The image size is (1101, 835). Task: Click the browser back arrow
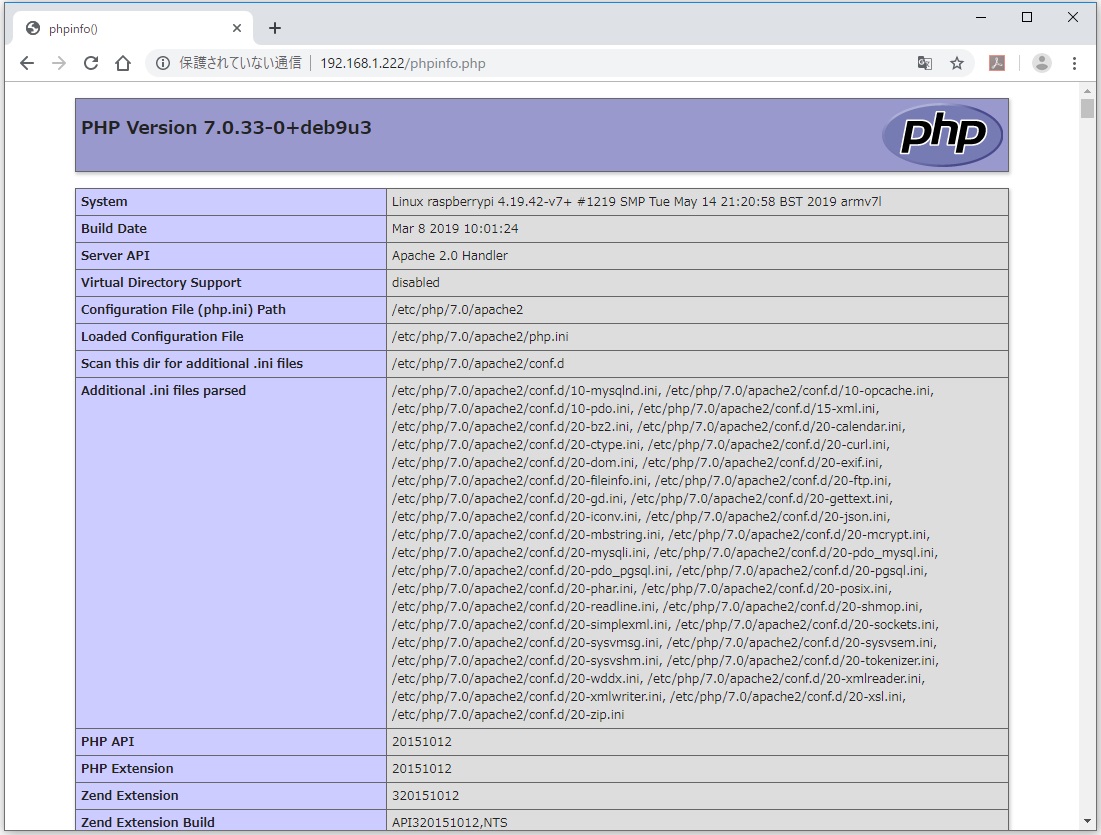tap(27, 63)
